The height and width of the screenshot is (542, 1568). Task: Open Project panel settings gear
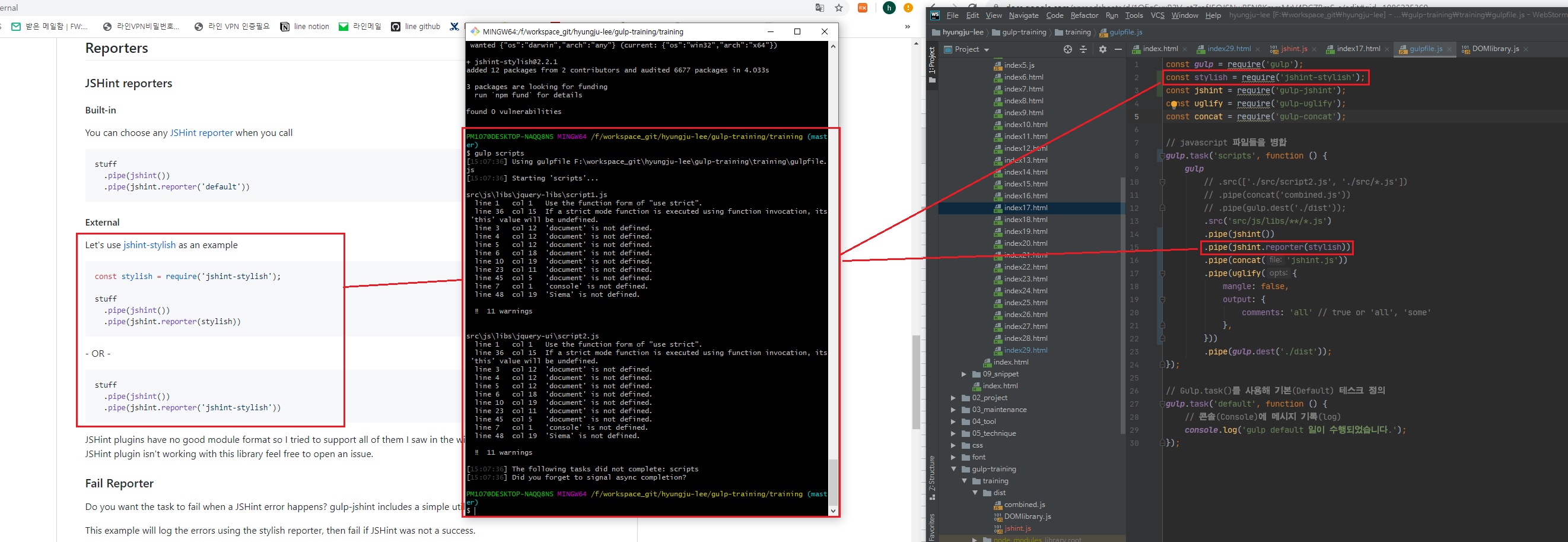1102,49
